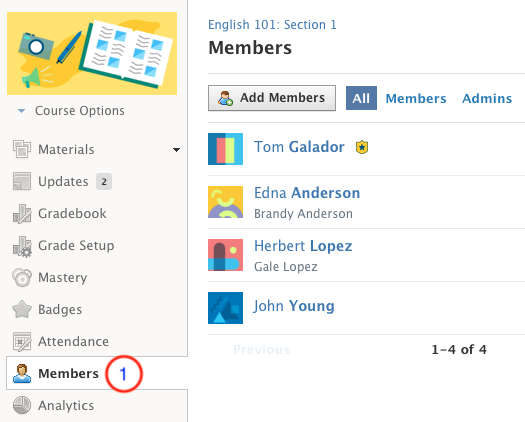Open the Materials dropdown arrow
This screenshot has width=525, height=422.
pos(176,150)
